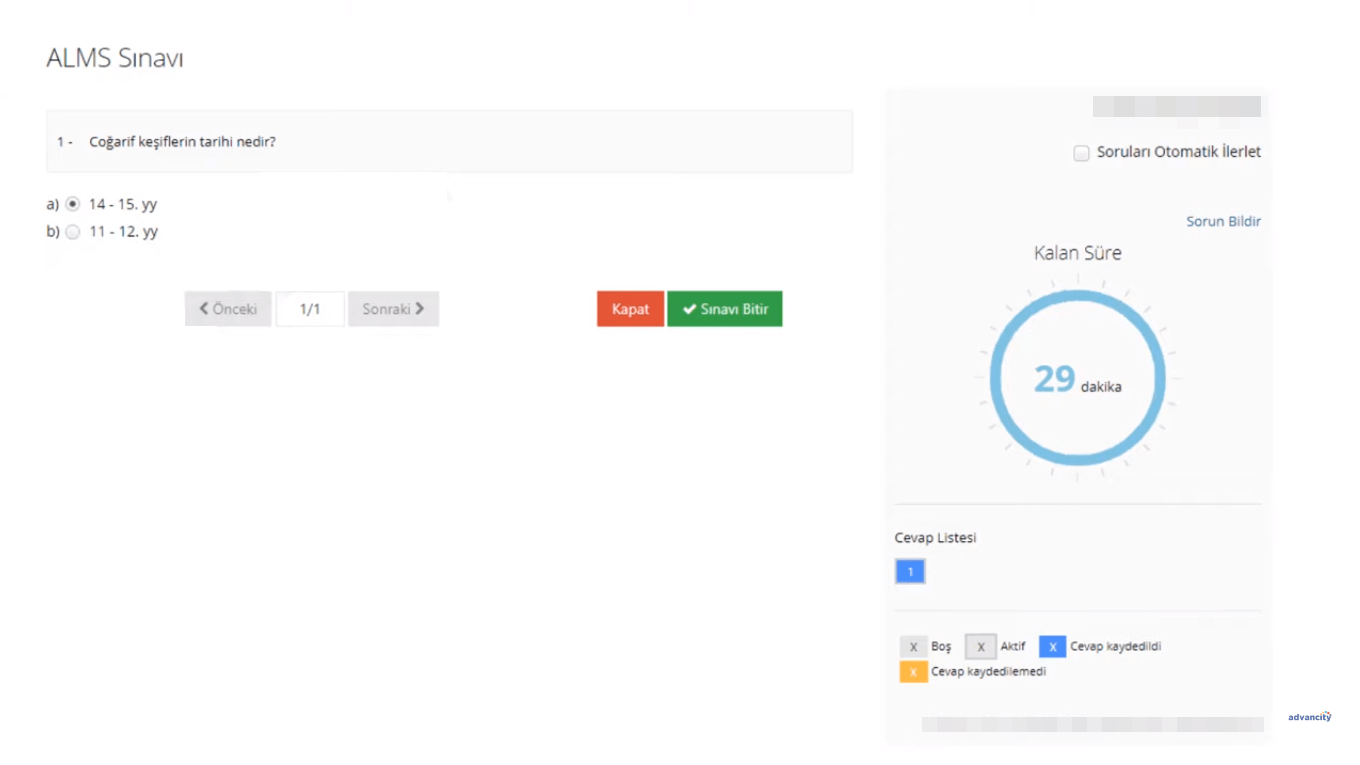The image size is (1360, 765).
Task: Click the ALMS Sınavı page heading
Action: (x=115, y=58)
